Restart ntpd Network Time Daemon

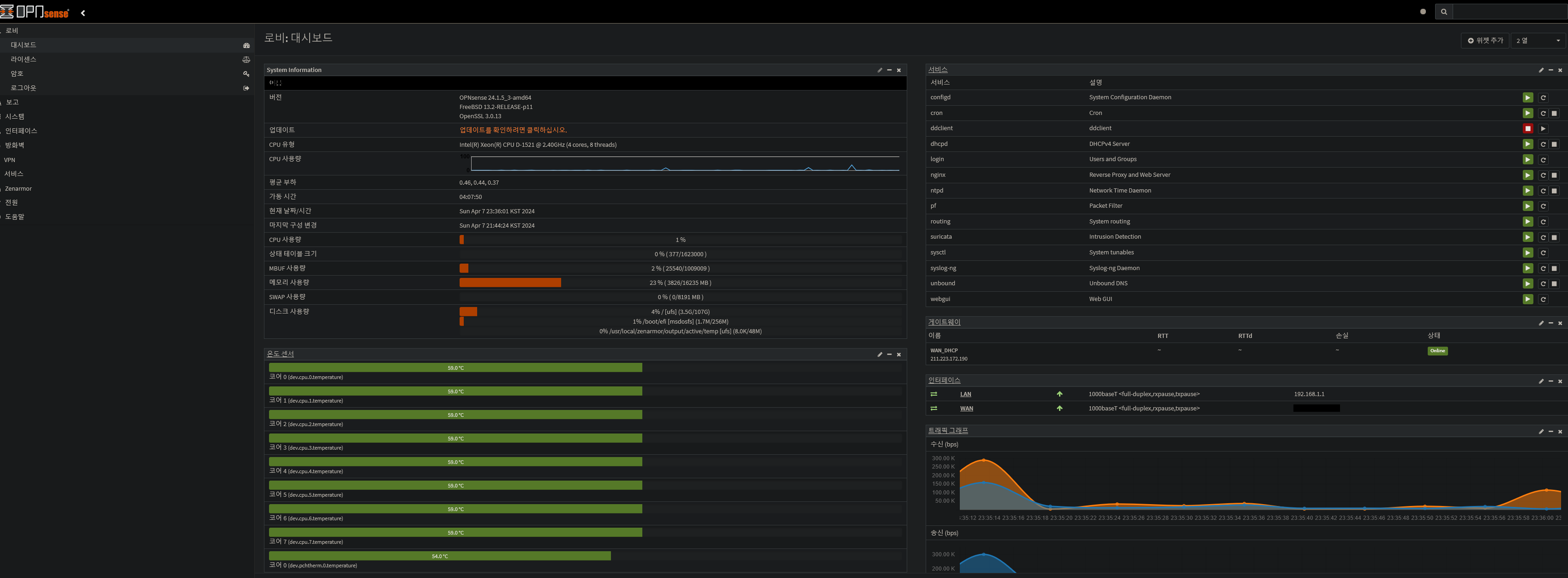1543,191
